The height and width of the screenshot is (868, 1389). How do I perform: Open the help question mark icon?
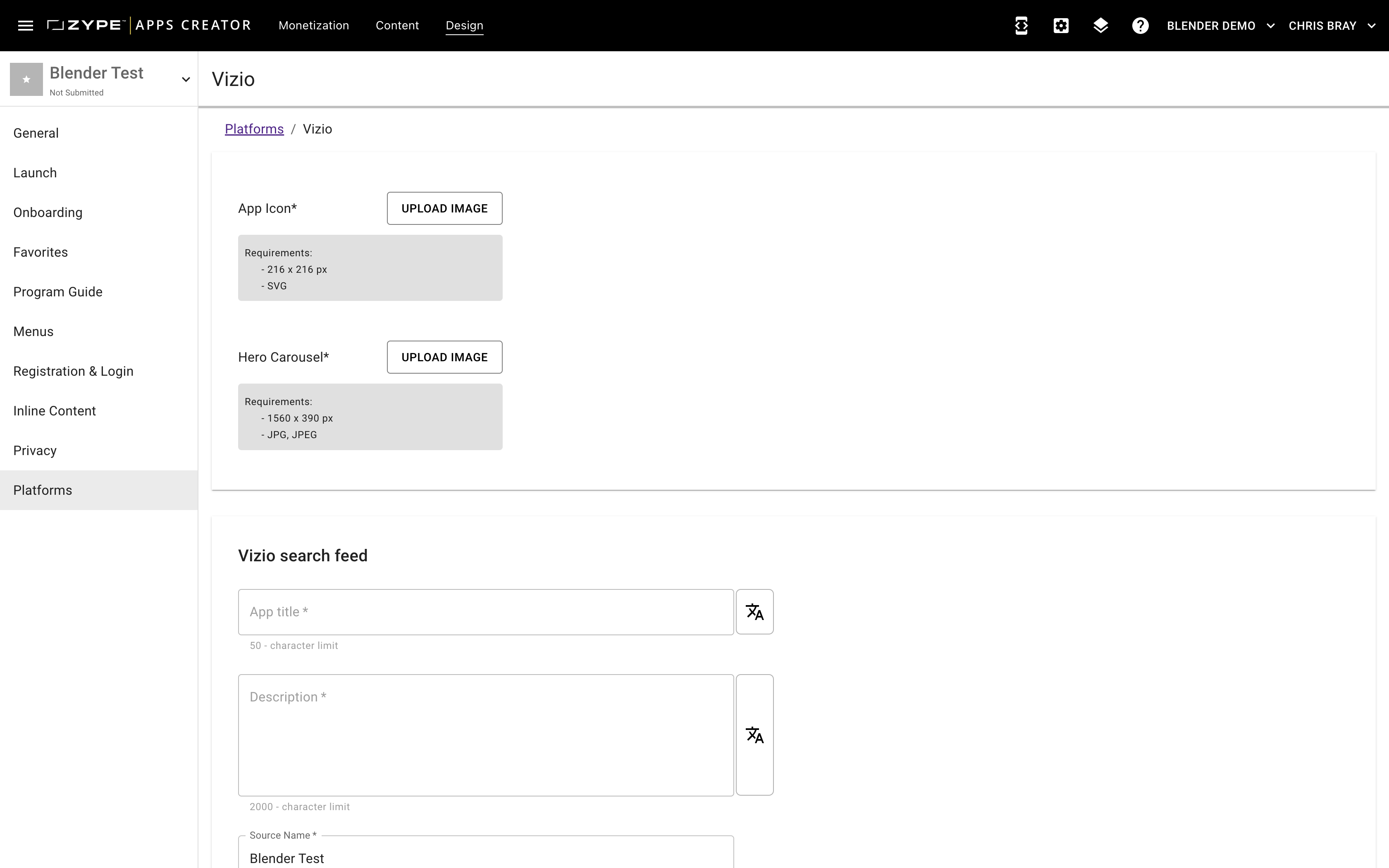(1140, 26)
